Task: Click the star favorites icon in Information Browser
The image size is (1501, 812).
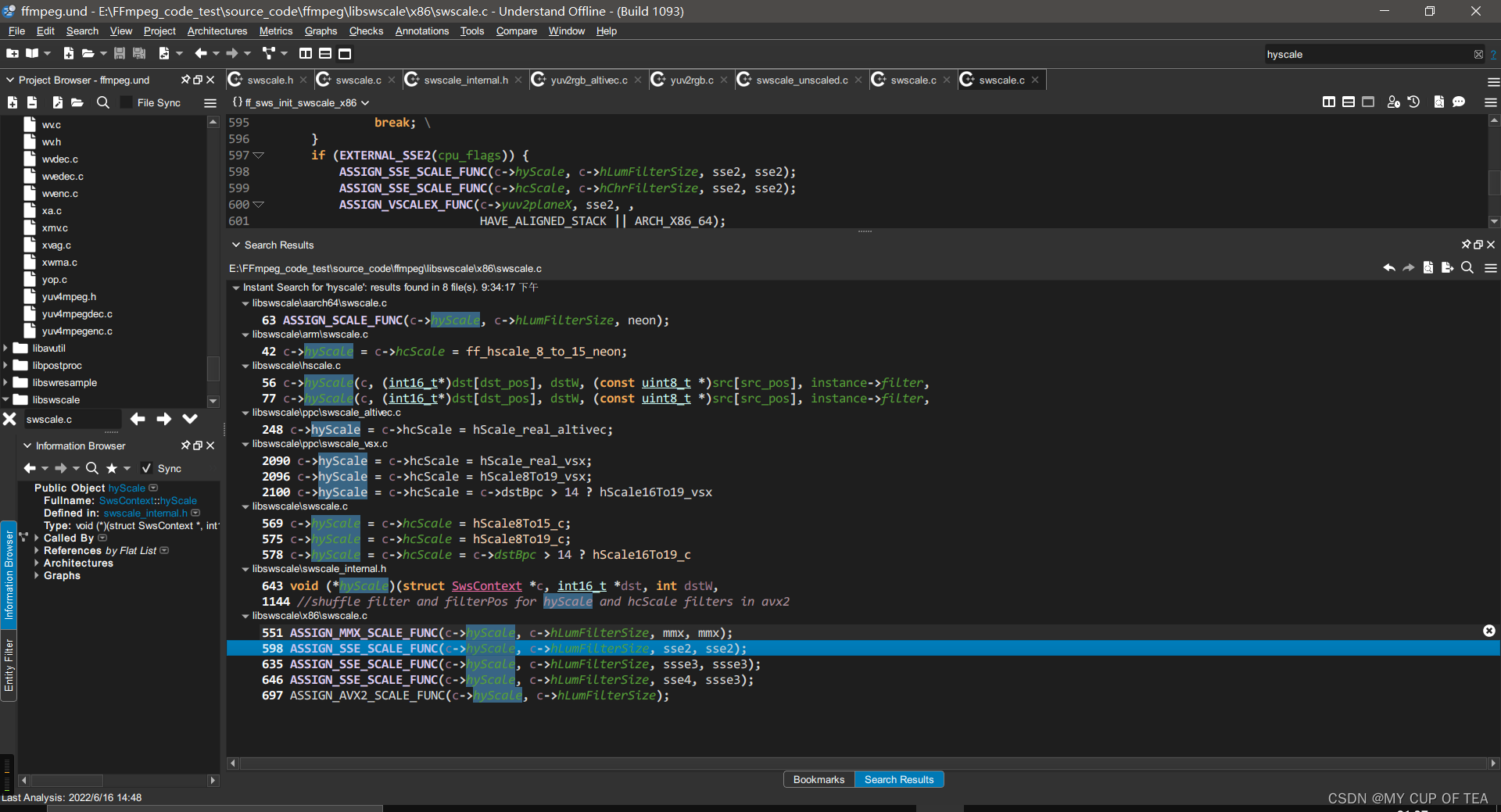Action: [112, 468]
